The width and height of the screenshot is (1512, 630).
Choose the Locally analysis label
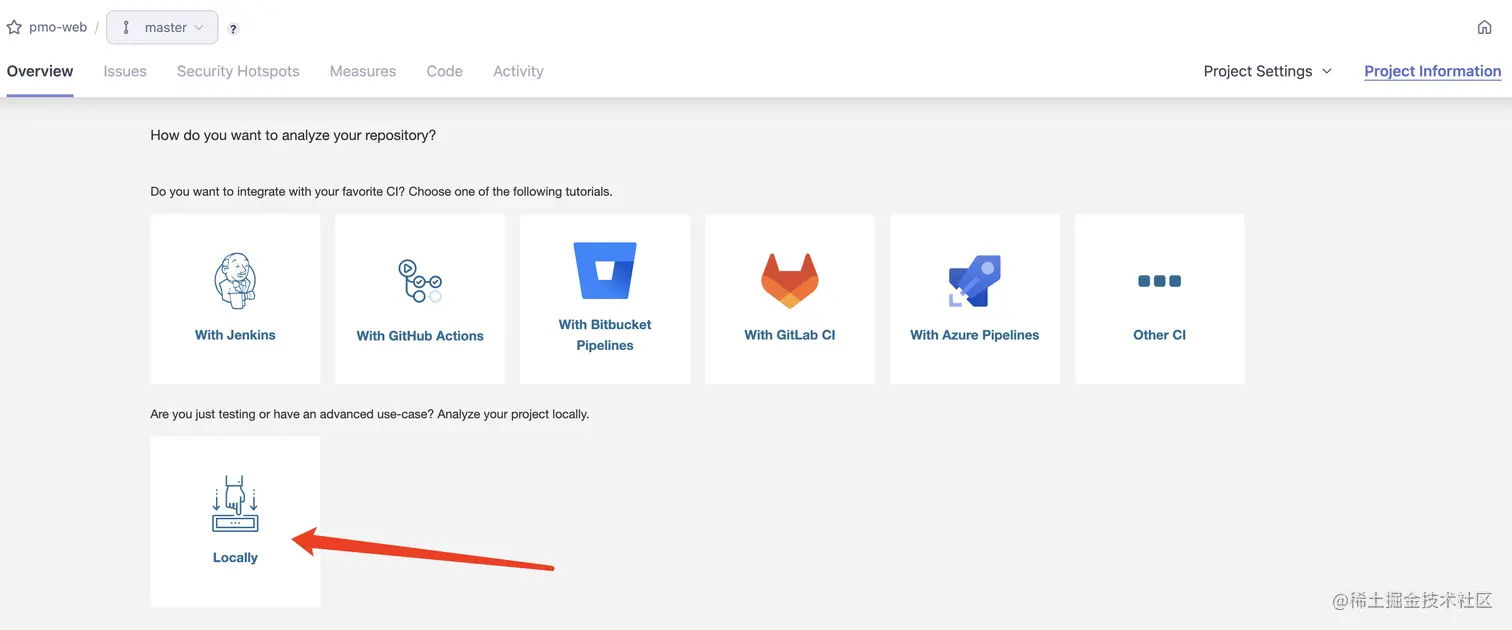[235, 557]
